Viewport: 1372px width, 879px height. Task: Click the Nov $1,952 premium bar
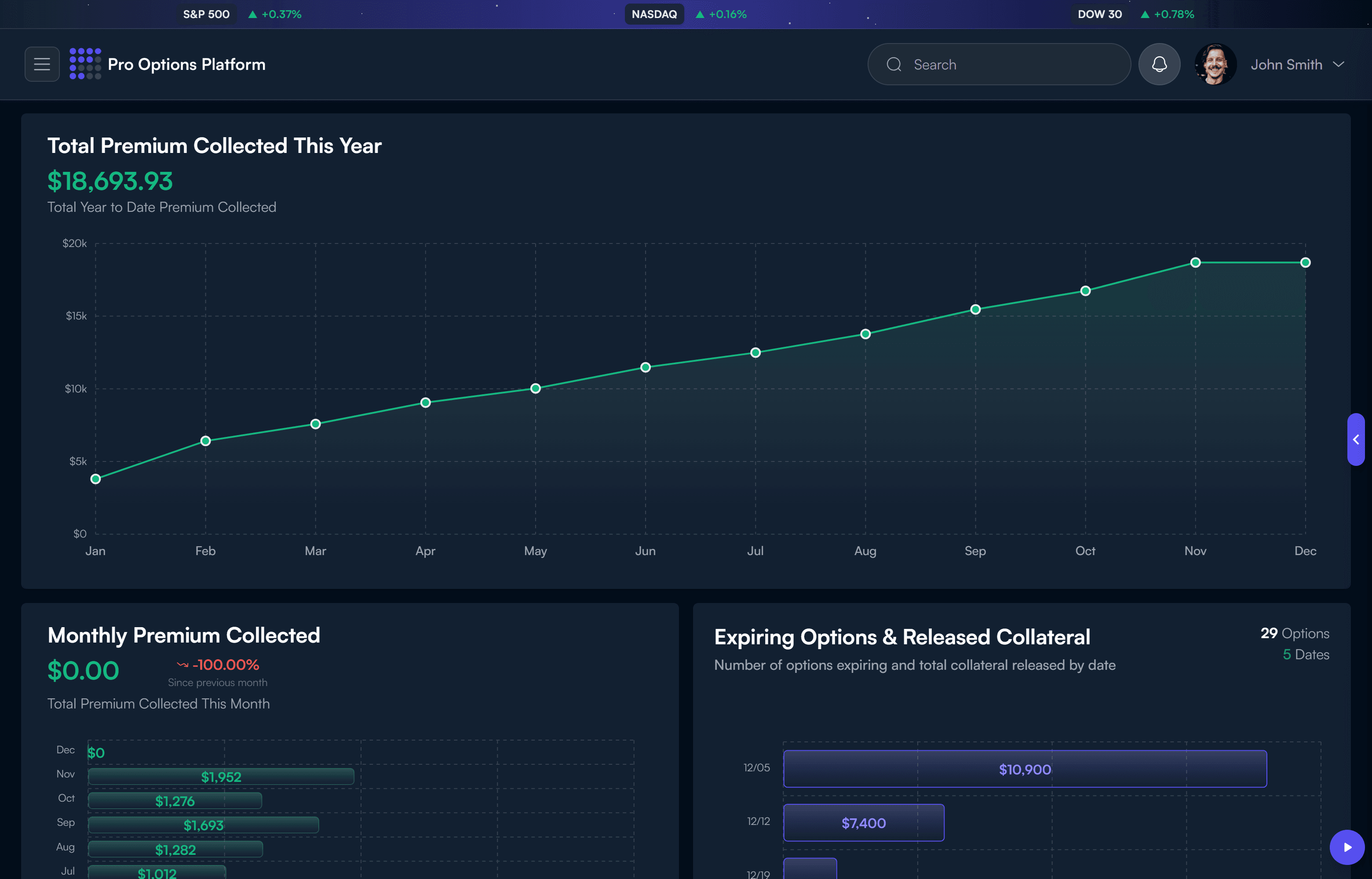[221, 776]
